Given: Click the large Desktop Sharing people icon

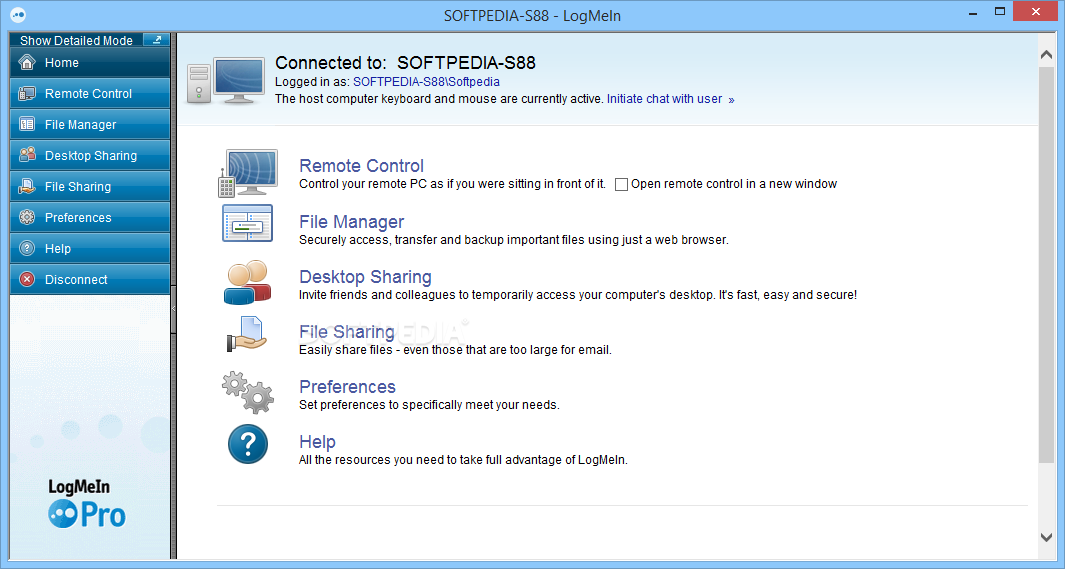Looking at the screenshot, I should 247,282.
